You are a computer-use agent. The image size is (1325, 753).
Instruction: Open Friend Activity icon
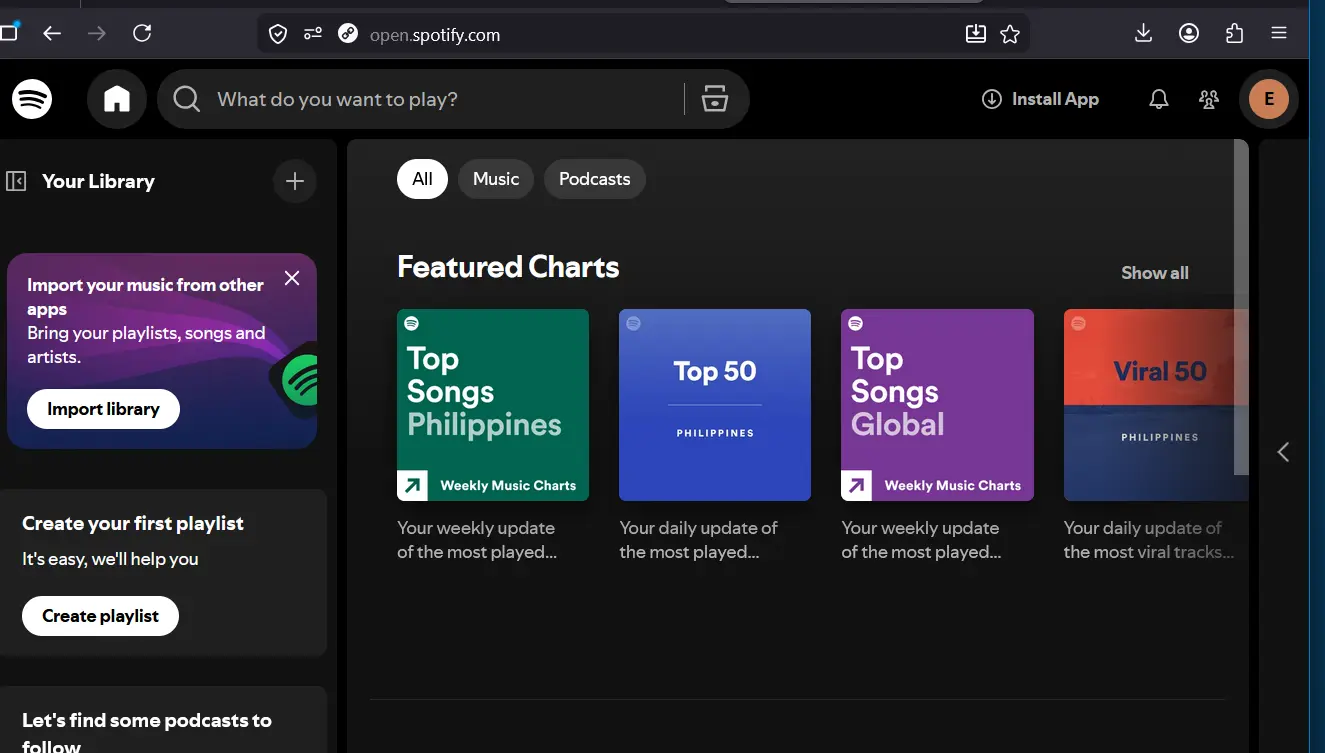(x=1209, y=99)
